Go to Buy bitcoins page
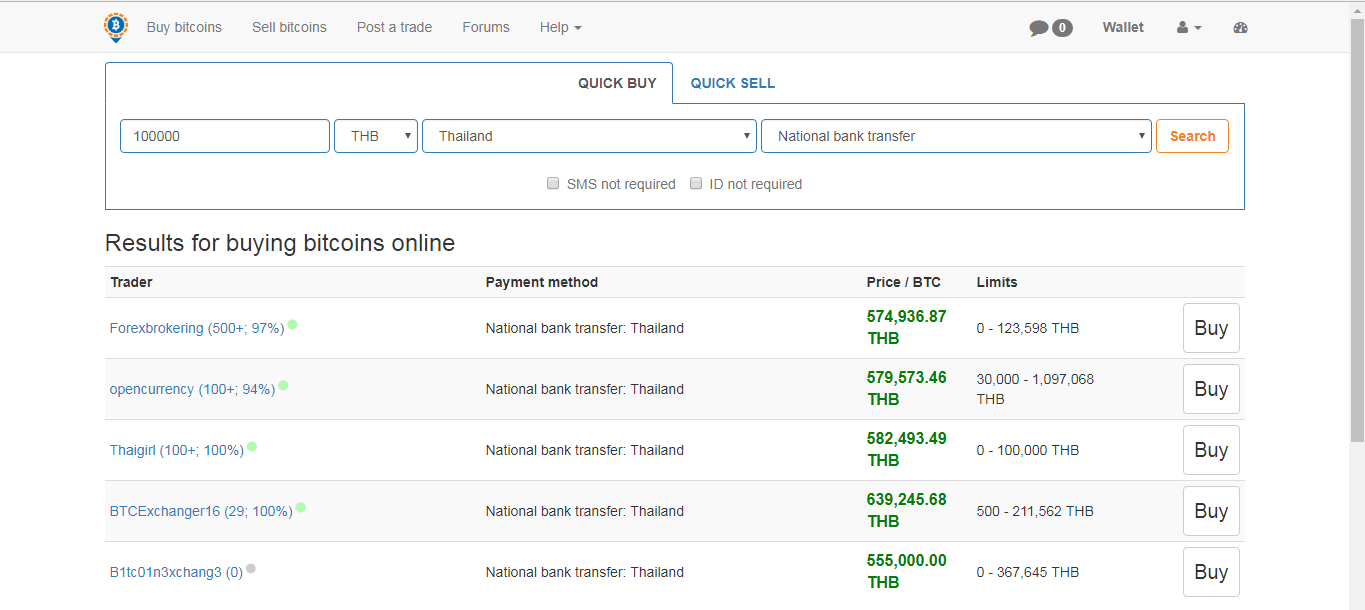Image resolution: width=1365 pixels, height=610 pixels. pyautogui.click(x=184, y=27)
